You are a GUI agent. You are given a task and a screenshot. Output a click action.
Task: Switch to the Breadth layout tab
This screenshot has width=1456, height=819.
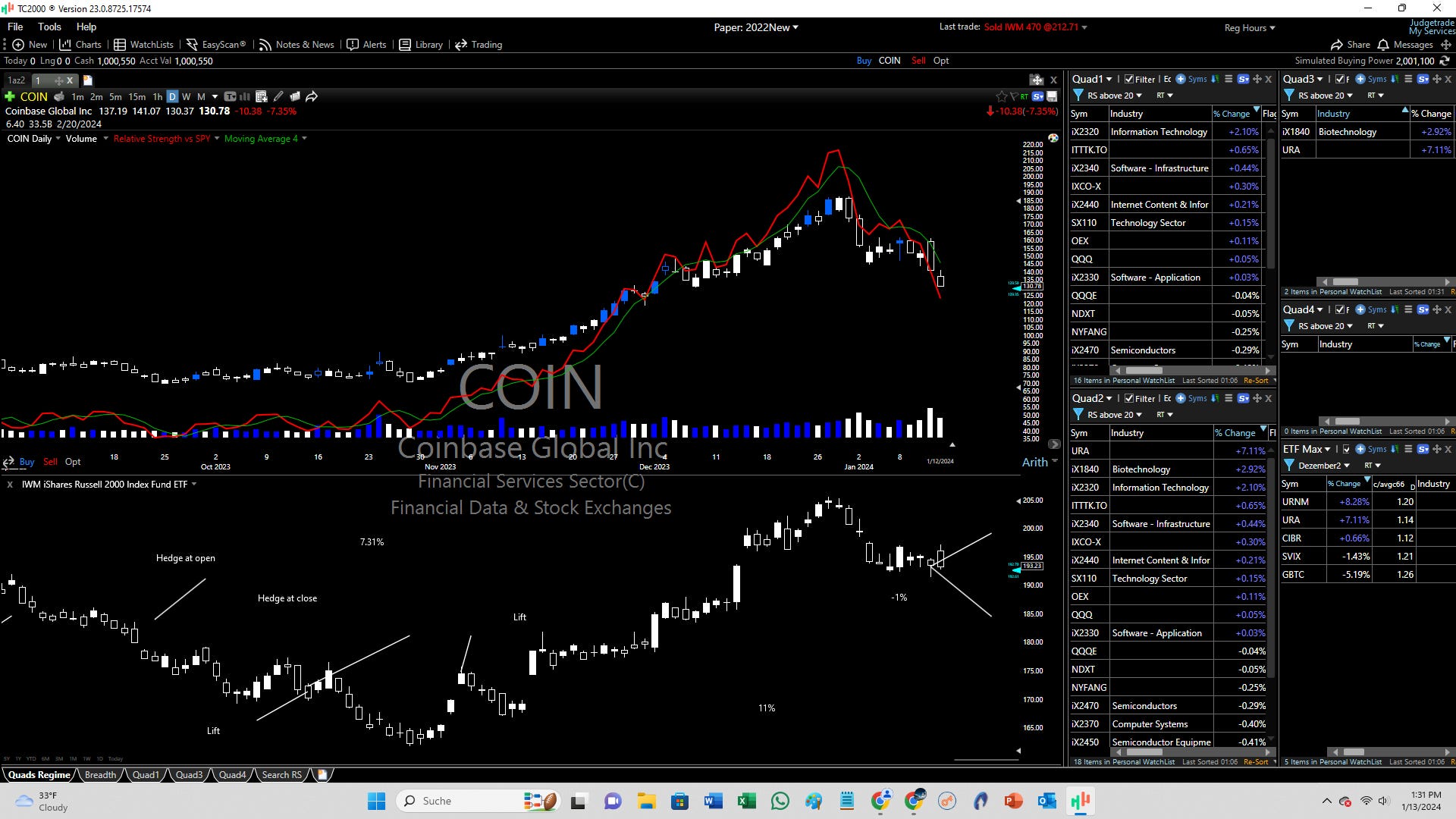[100, 775]
